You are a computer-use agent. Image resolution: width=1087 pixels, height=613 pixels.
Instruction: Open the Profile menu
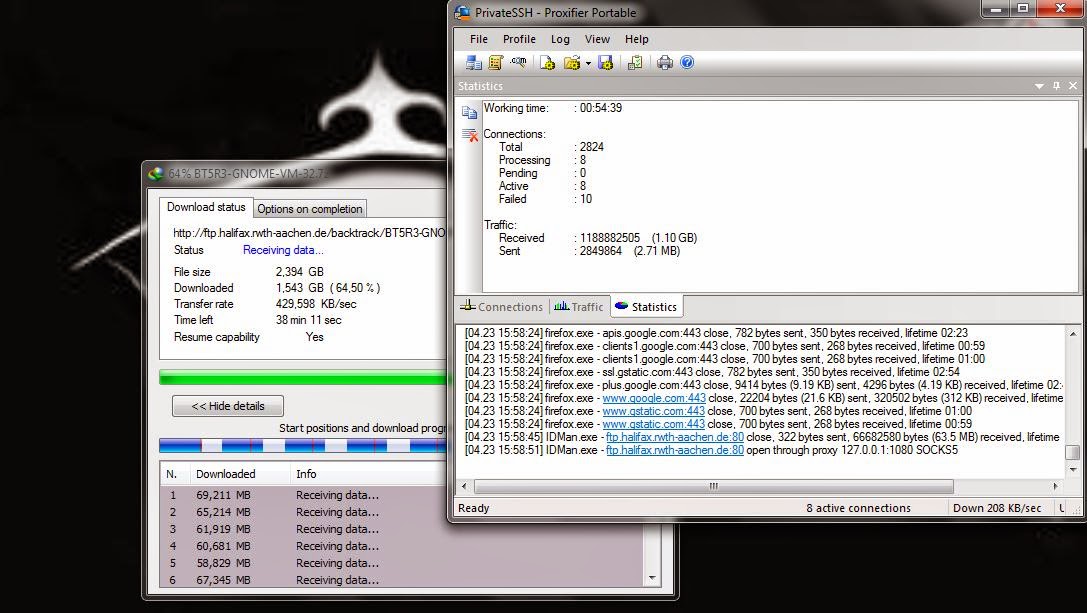[x=519, y=40]
